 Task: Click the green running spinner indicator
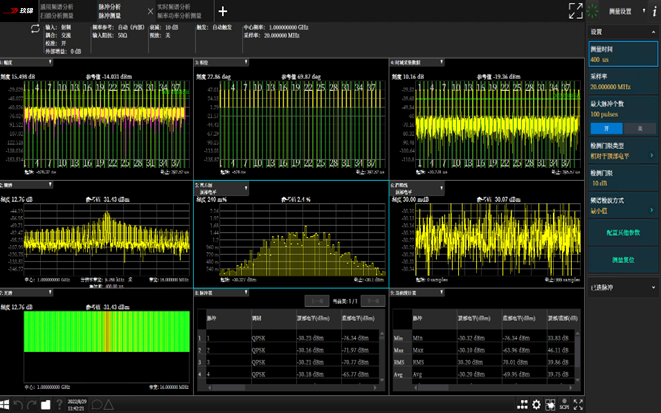coord(593,11)
